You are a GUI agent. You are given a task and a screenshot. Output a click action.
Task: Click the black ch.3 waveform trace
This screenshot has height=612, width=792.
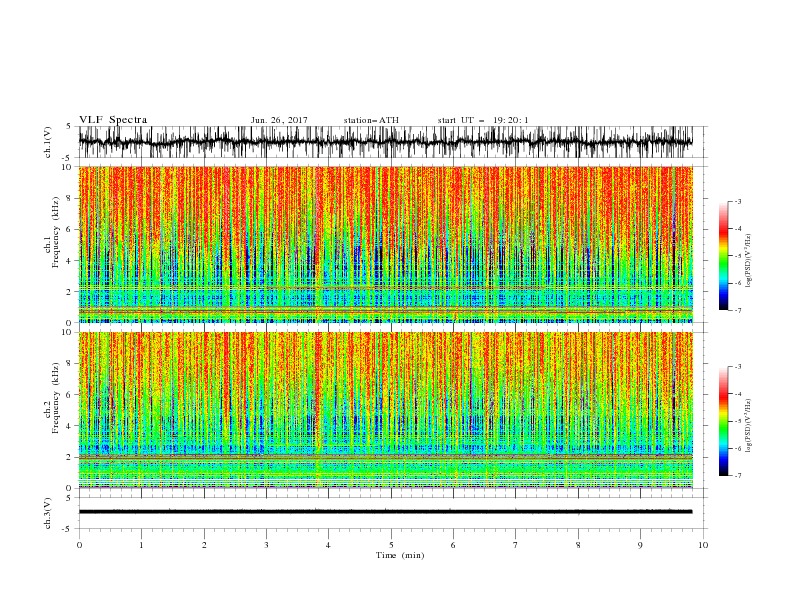click(385, 512)
